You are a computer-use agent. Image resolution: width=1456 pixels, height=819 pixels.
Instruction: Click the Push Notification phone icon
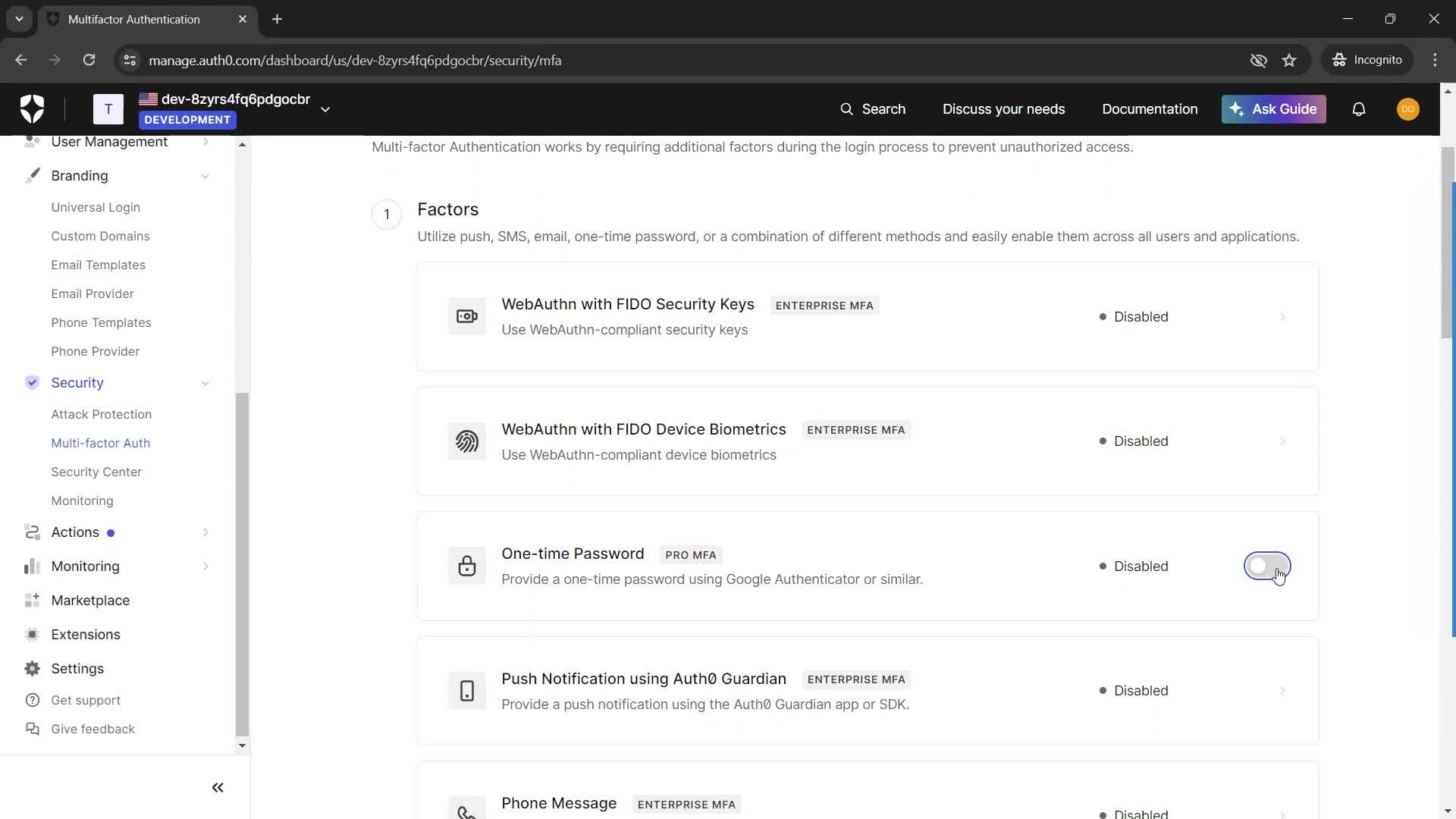(467, 691)
